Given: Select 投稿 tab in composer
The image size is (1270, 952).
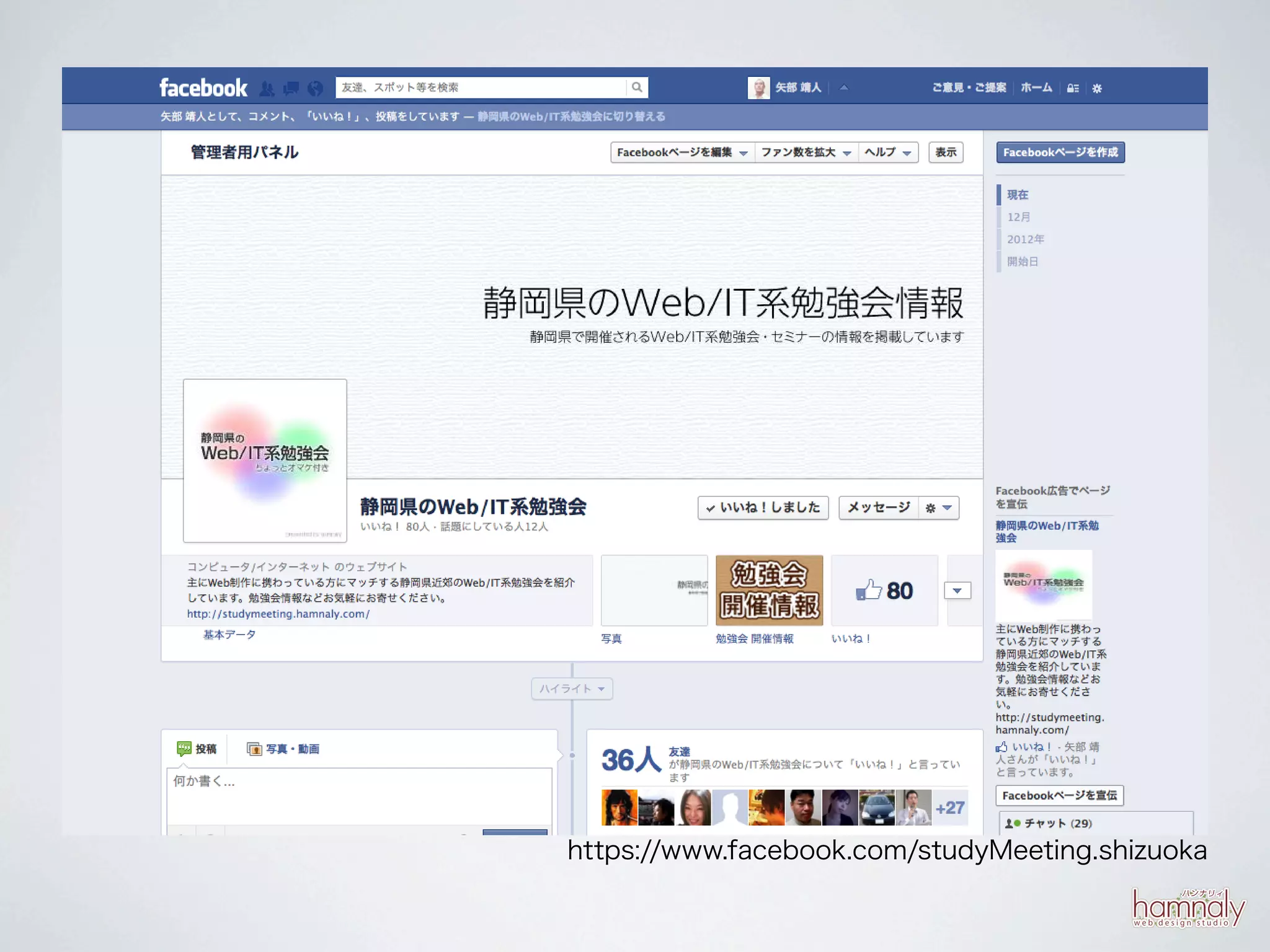Looking at the screenshot, I should 197,749.
